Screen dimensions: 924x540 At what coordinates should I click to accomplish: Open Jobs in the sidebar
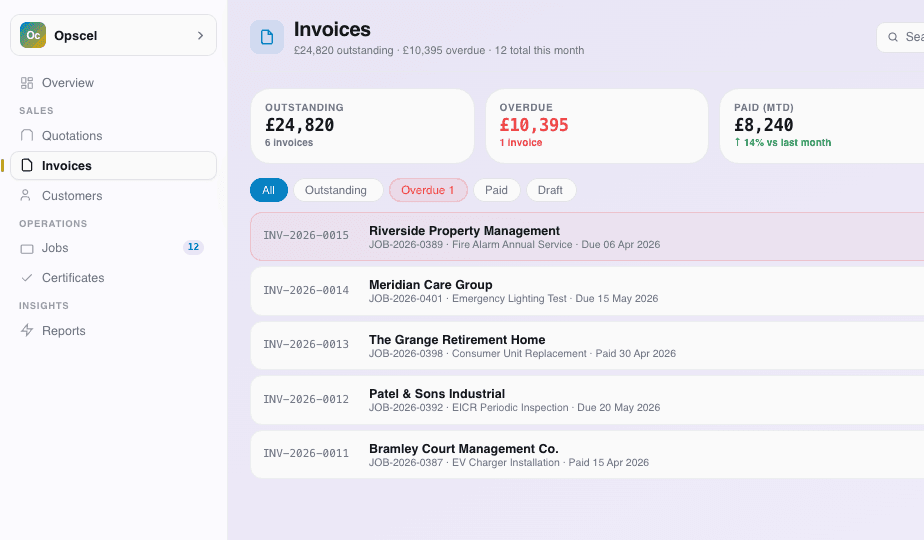(x=55, y=248)
